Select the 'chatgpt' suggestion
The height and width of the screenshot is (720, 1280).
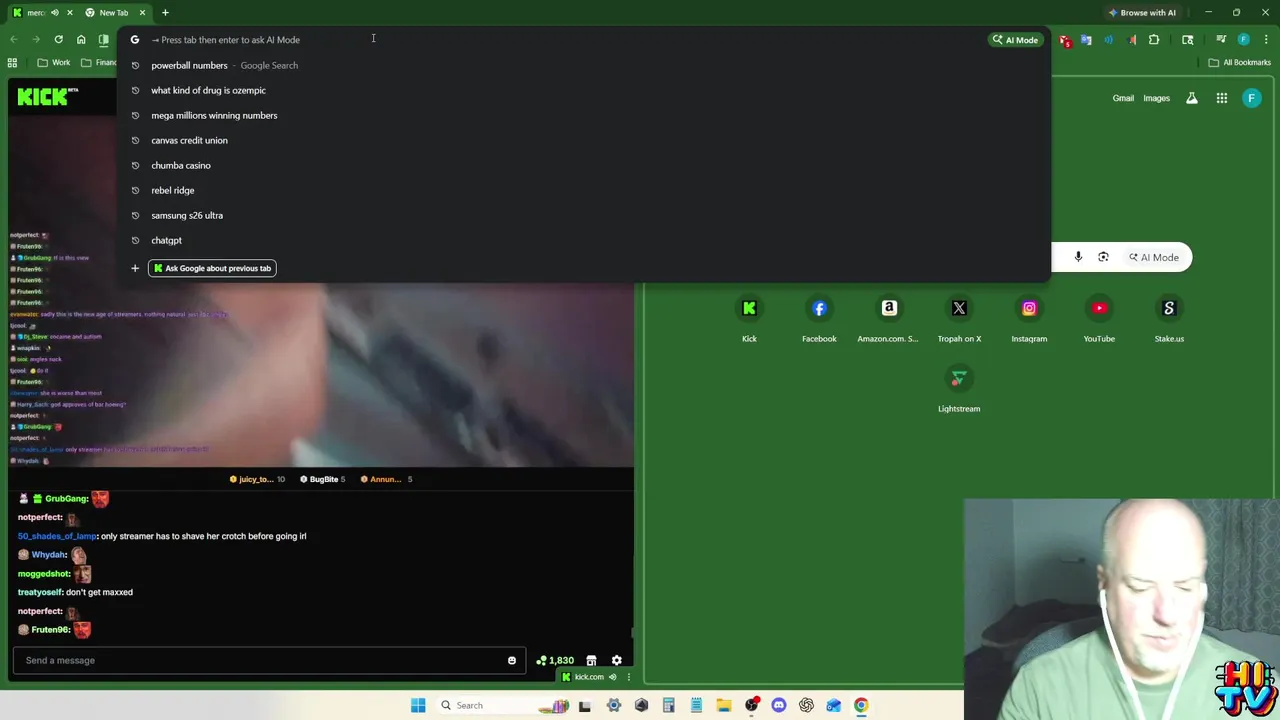pos(583,240)
